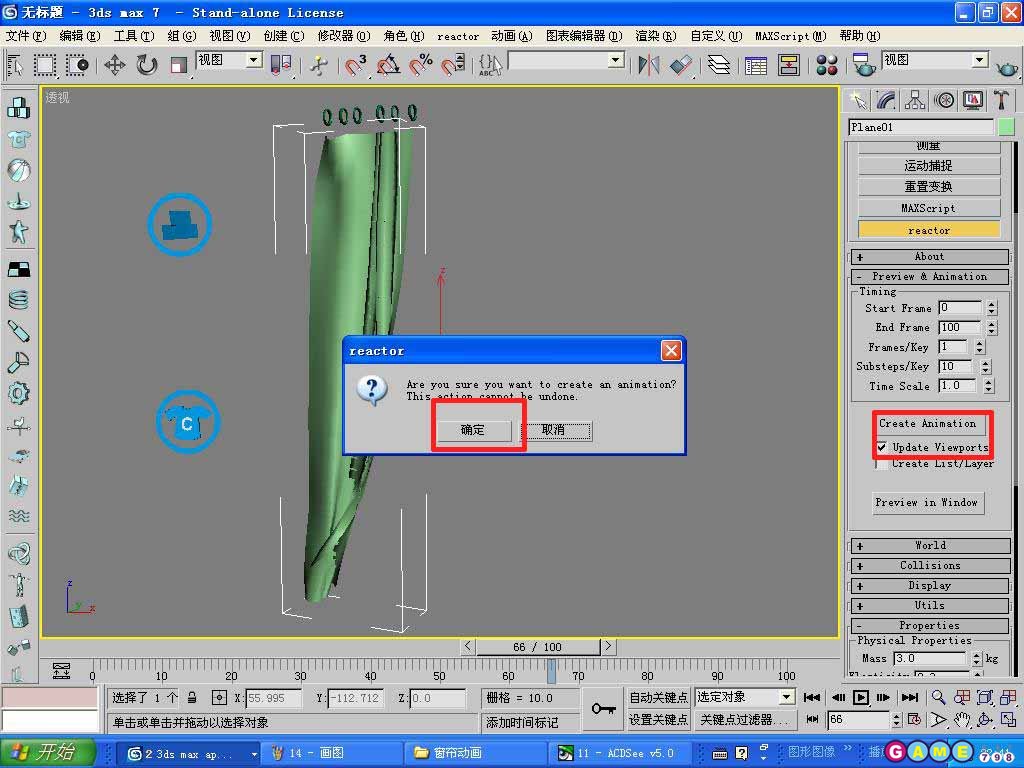Expand the About rollout

pyautogui.click(x=930, y=257)
